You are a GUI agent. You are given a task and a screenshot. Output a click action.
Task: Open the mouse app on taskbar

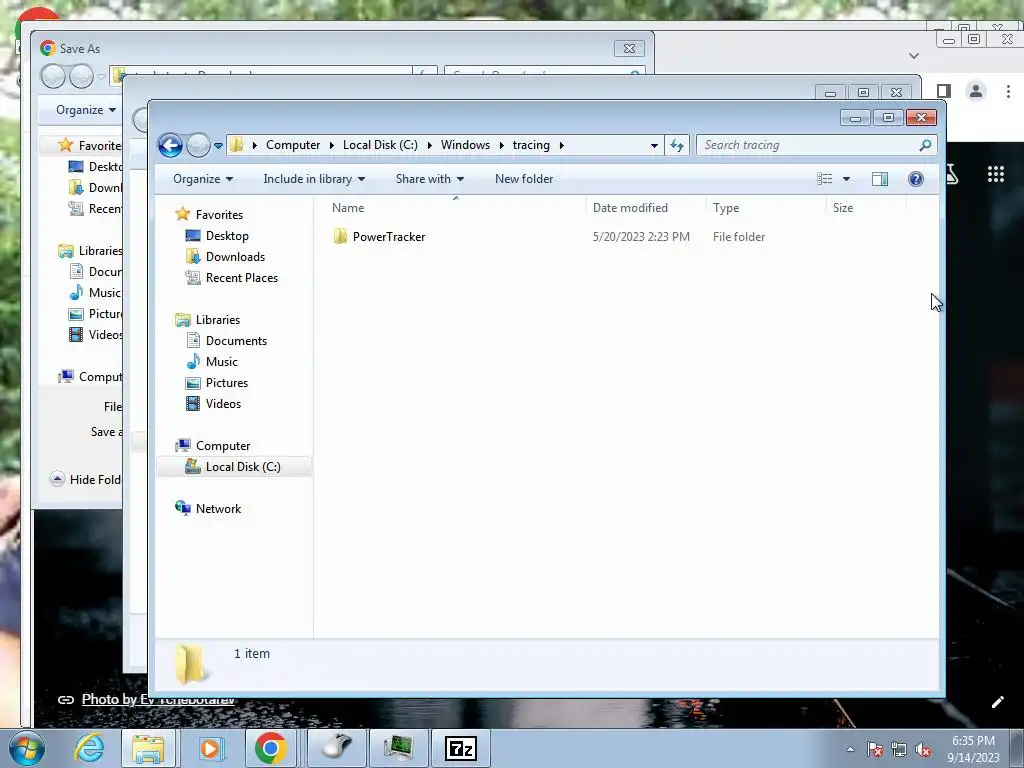click(337, 748)
